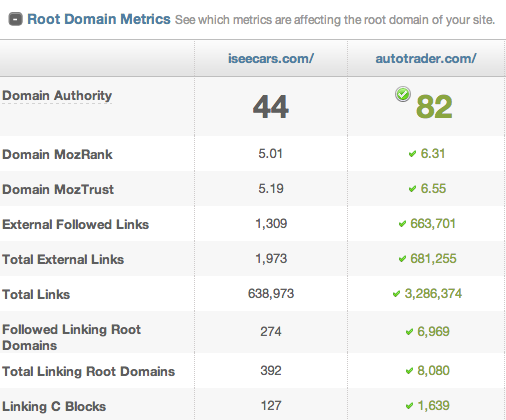Click the green tick beside 6.55
Screen dimensions: 506x420
(x=412, y=189)
